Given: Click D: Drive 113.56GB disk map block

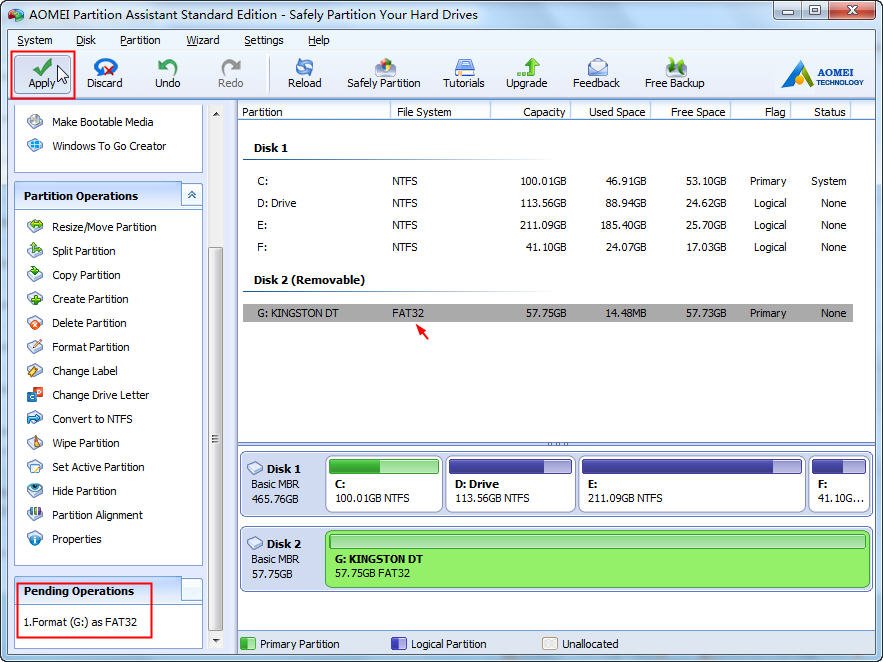Looking at the screenshot, I should pyautogui.click(x=510, y=484).
